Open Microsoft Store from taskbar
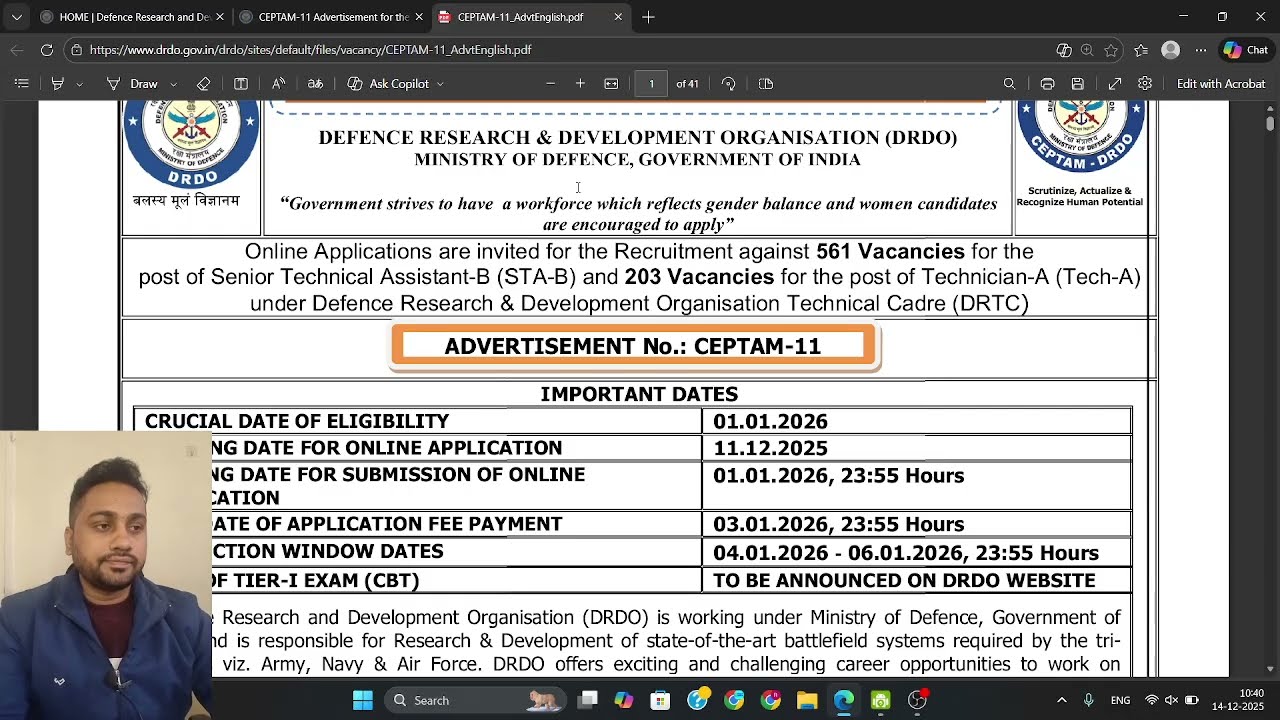This screenshot has width=1280, height=720. click(660, 700)
